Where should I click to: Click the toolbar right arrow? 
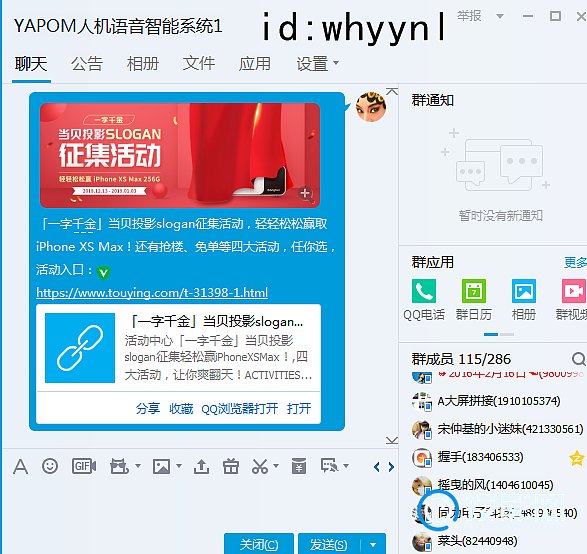click(x=391, y=467)
